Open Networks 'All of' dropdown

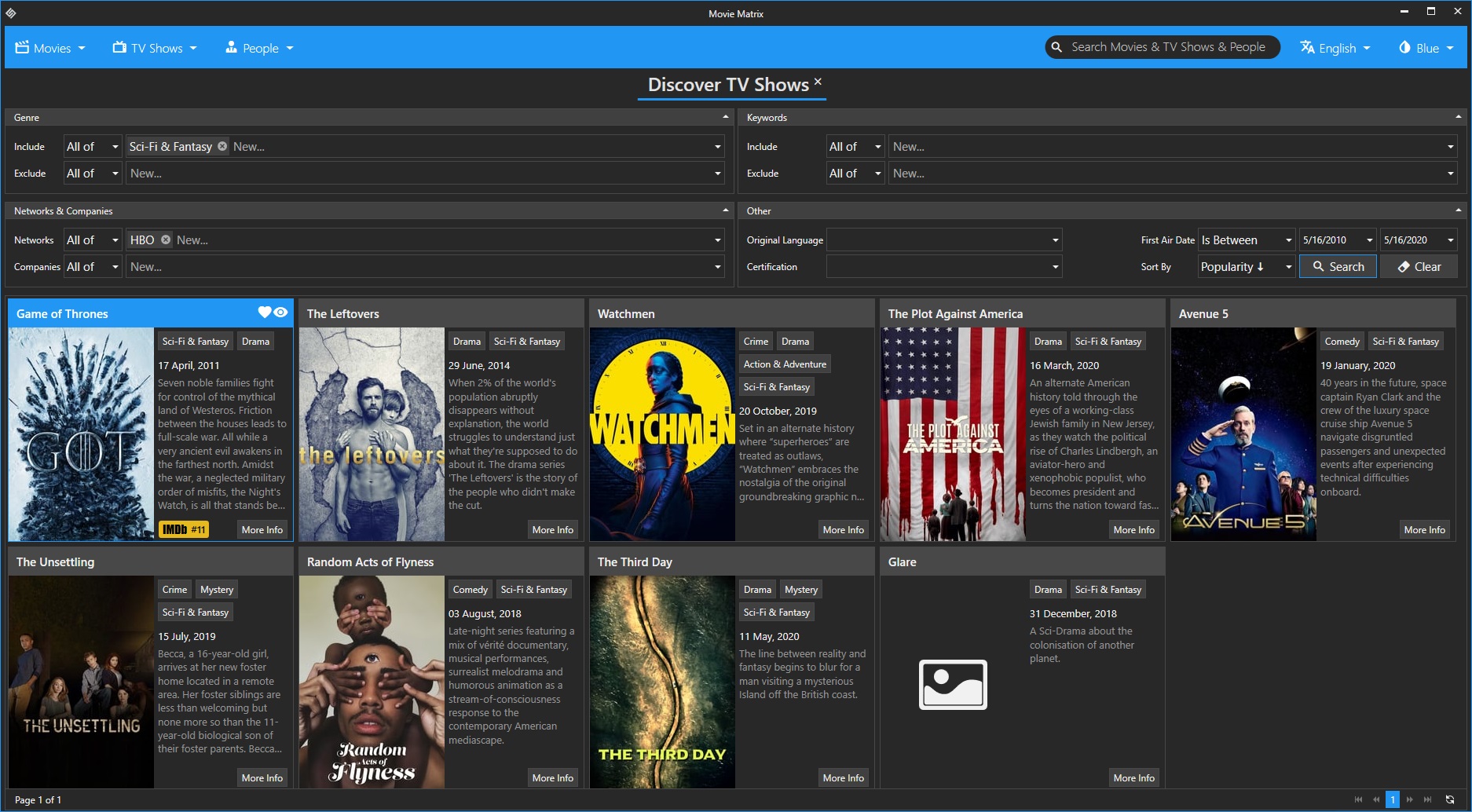pyautogui.click(x=93, y=240)
